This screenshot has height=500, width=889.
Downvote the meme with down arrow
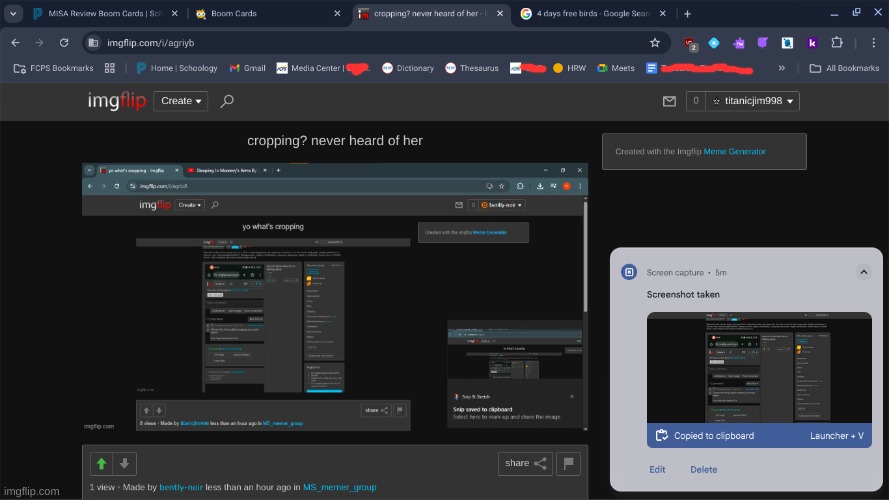[x=125, y=463]
